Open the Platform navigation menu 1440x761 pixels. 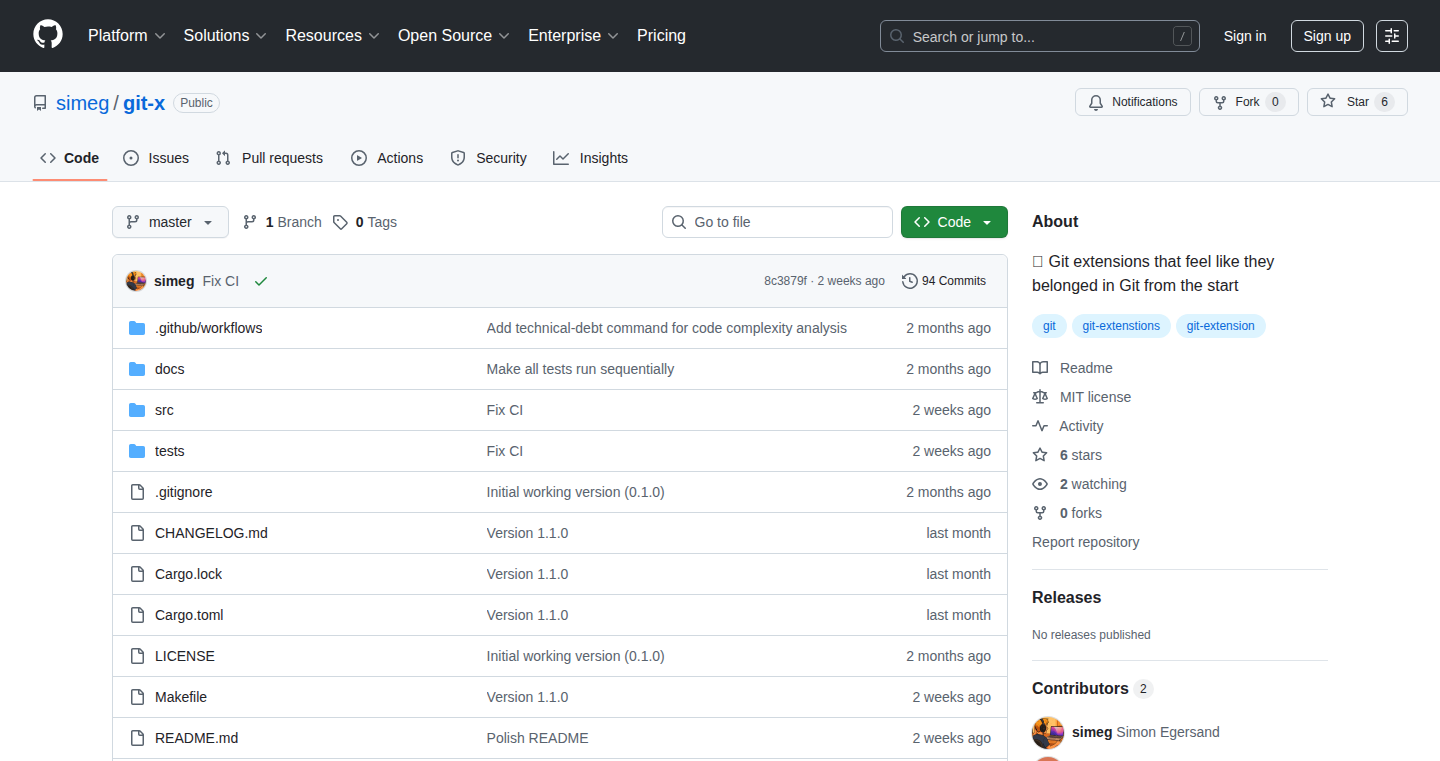click(126, 35)
